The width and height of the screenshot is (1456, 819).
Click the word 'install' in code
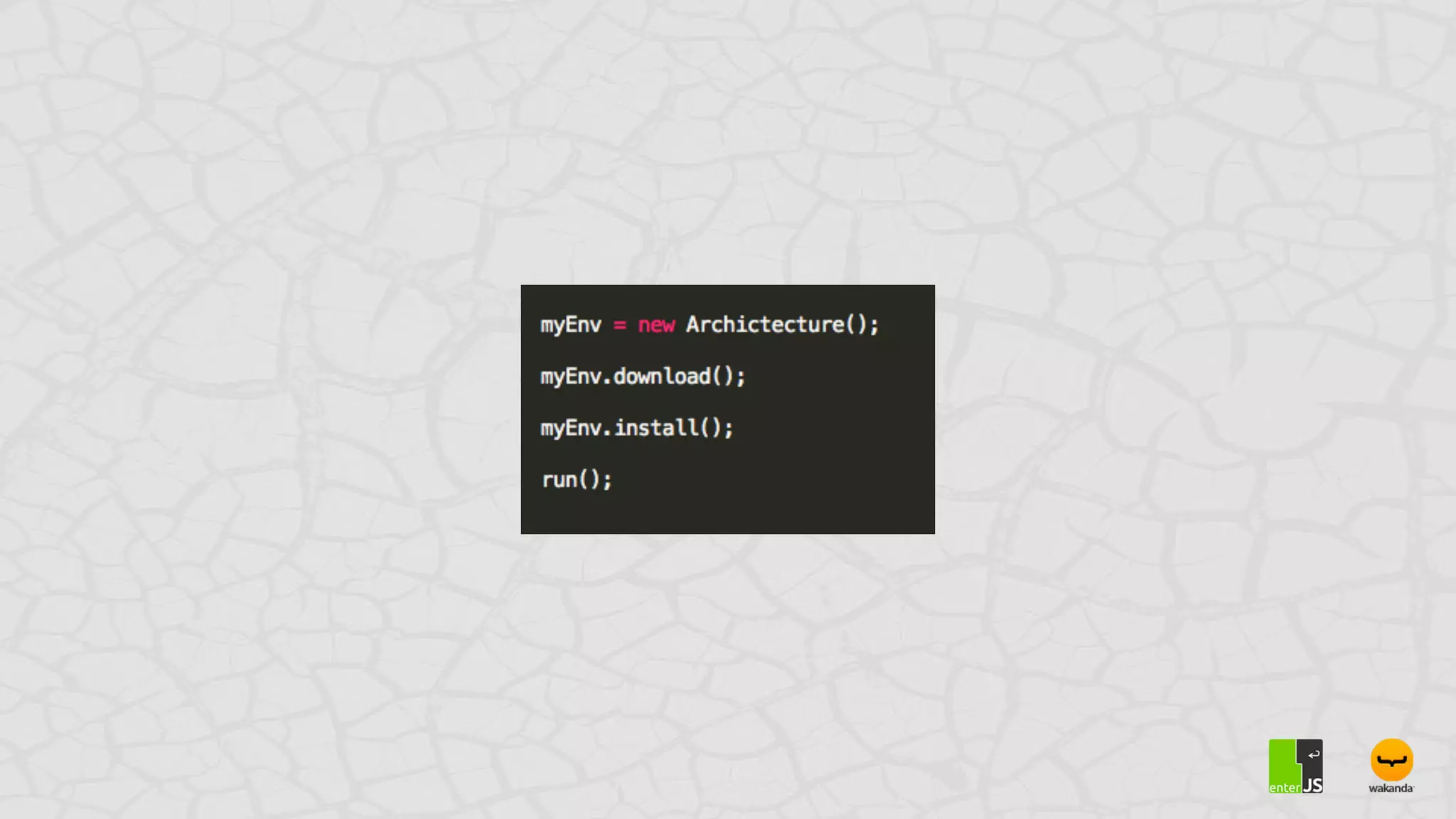click(x=656, y=427)
